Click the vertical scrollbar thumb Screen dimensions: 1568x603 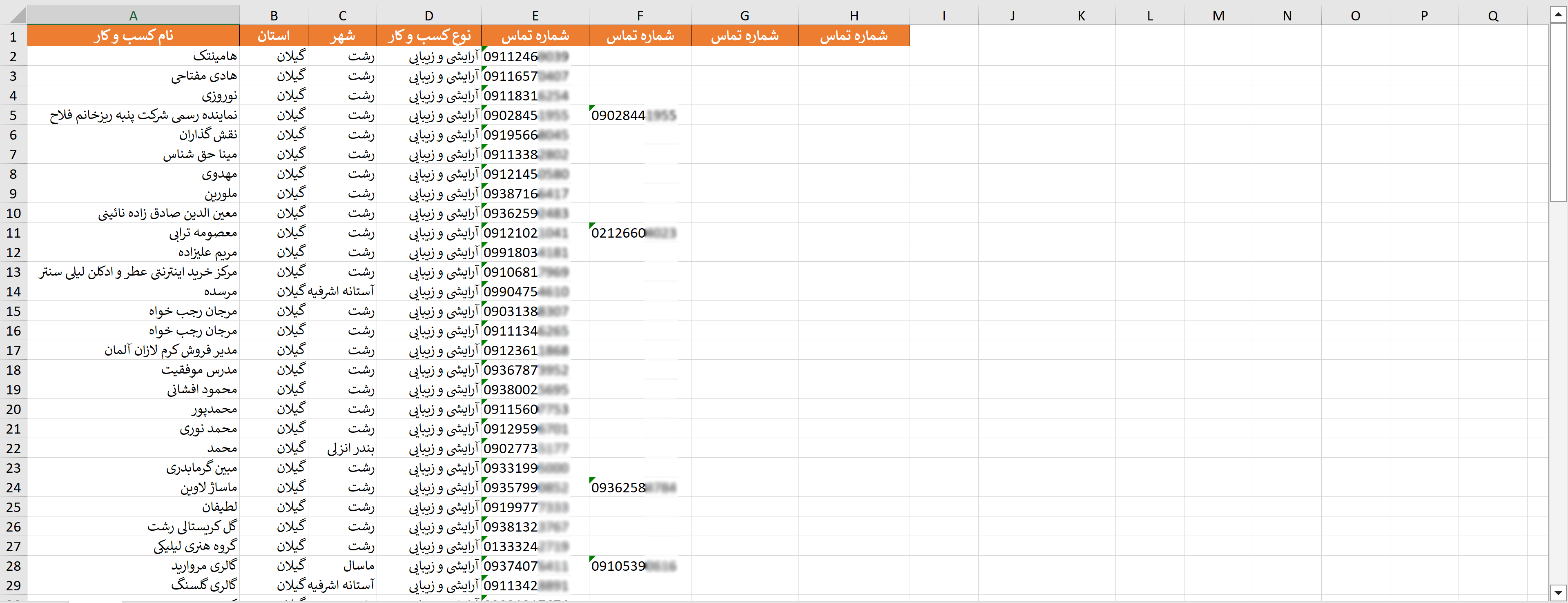coord(1558,113)
